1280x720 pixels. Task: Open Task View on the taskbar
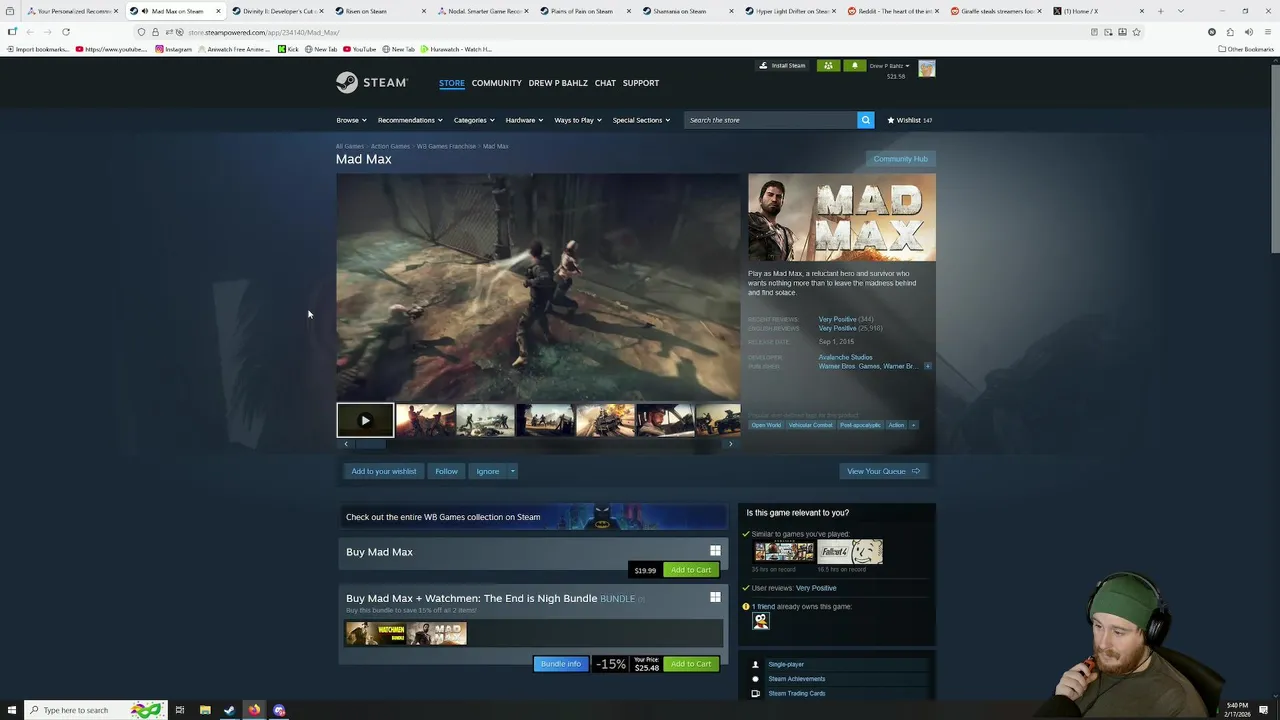pos(180,710)
